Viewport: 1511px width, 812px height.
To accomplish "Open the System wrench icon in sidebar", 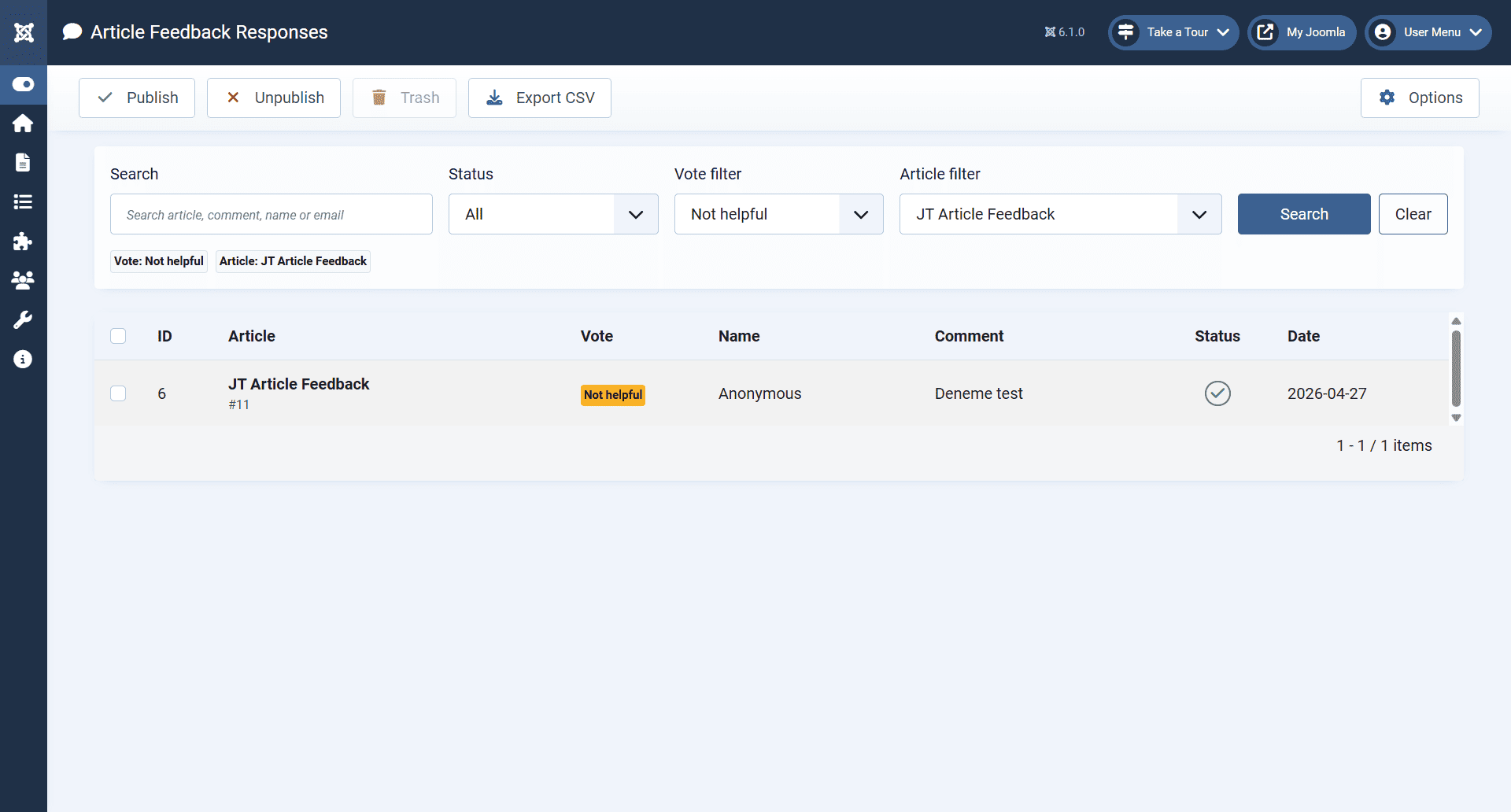I will 24,320.
